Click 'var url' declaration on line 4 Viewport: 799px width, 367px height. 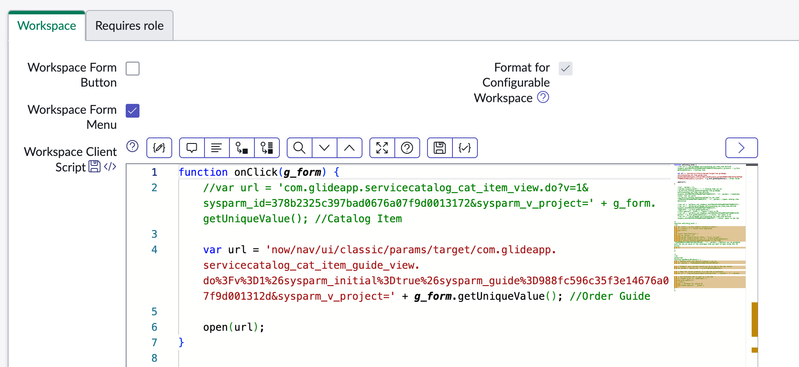click(225, 250)
